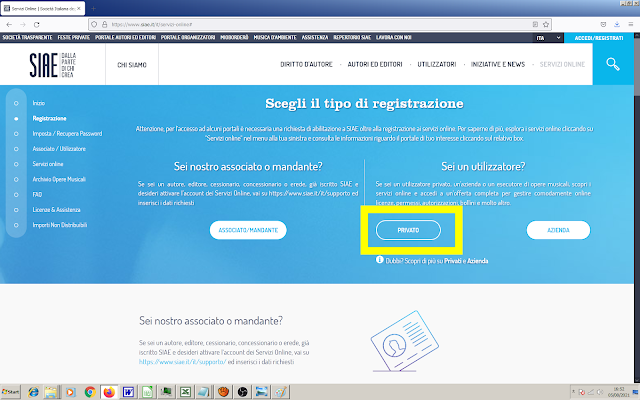The height and width of the screenshot is (400, 640).
Task: Open the Firefox downloads arrow icon
Action: (x=617, y=24)
